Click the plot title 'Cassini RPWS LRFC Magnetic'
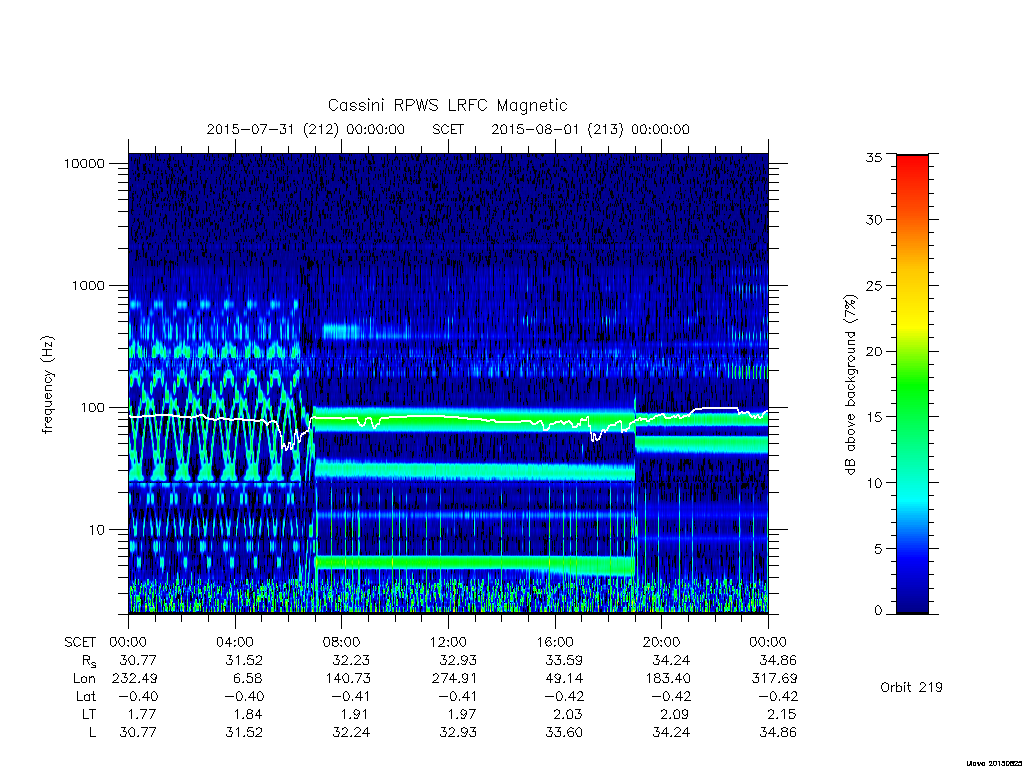The image size is (1024, 768). click(x=447, y=105)
